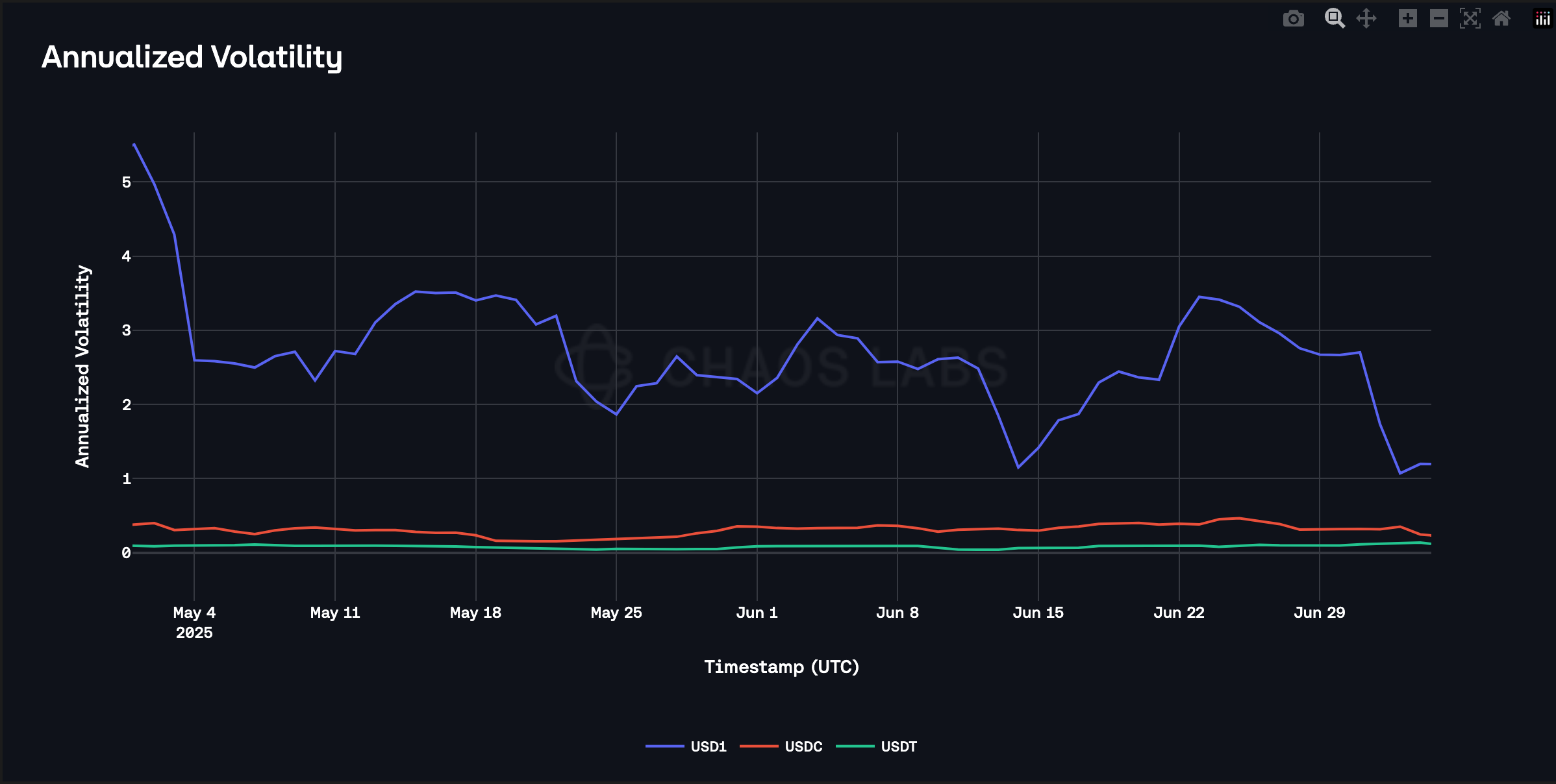
Task: Click the Timestamp (UTC) x-axis title
Action: coord(781,667)
